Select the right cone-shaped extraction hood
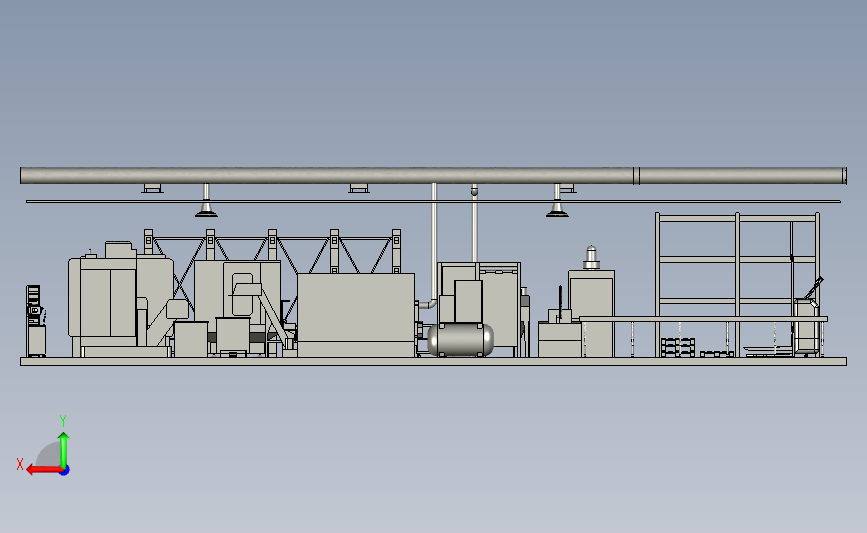Image resolution: width=867 pixels, height=533 pixels. point(557,210)
